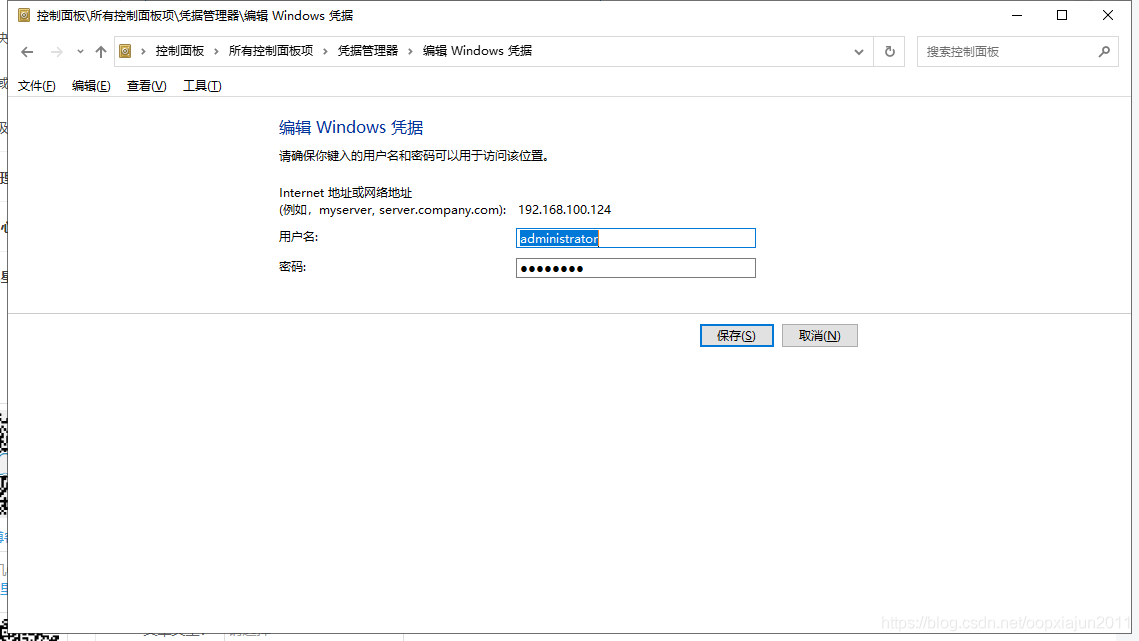Go back with the back arrow
Image resolution: width=1139 pixels, height=641 pixels.
(27, 52)
